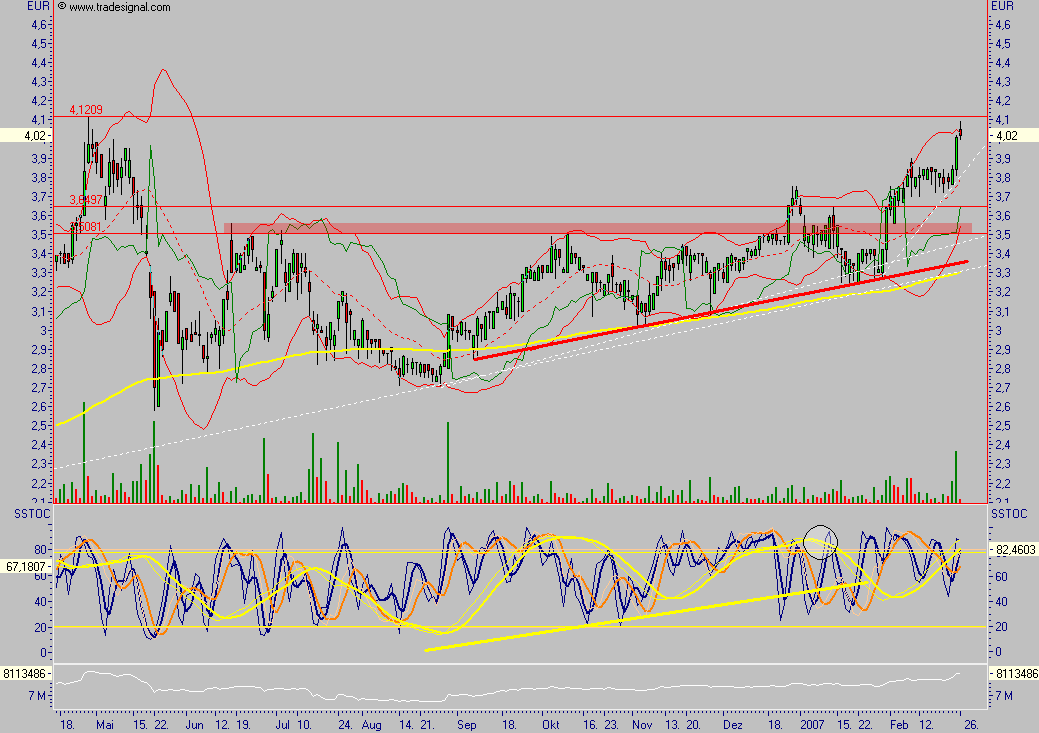Select the 3,5081 horizontal line label
The height and width of the screenshot is (733, 1039).
coord(86,227)
